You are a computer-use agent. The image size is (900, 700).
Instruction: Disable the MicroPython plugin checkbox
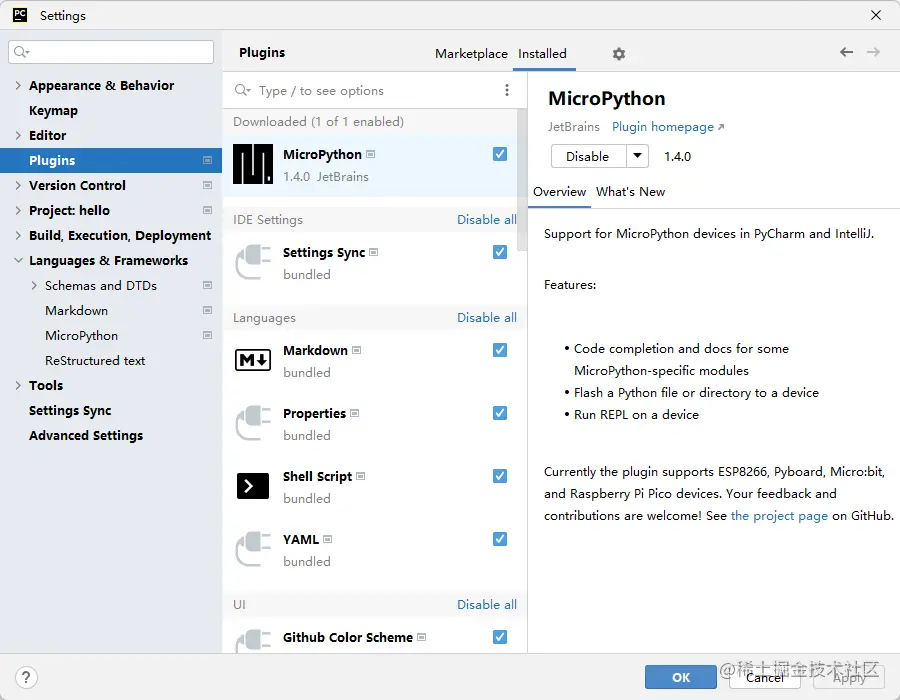coord(499,154)
